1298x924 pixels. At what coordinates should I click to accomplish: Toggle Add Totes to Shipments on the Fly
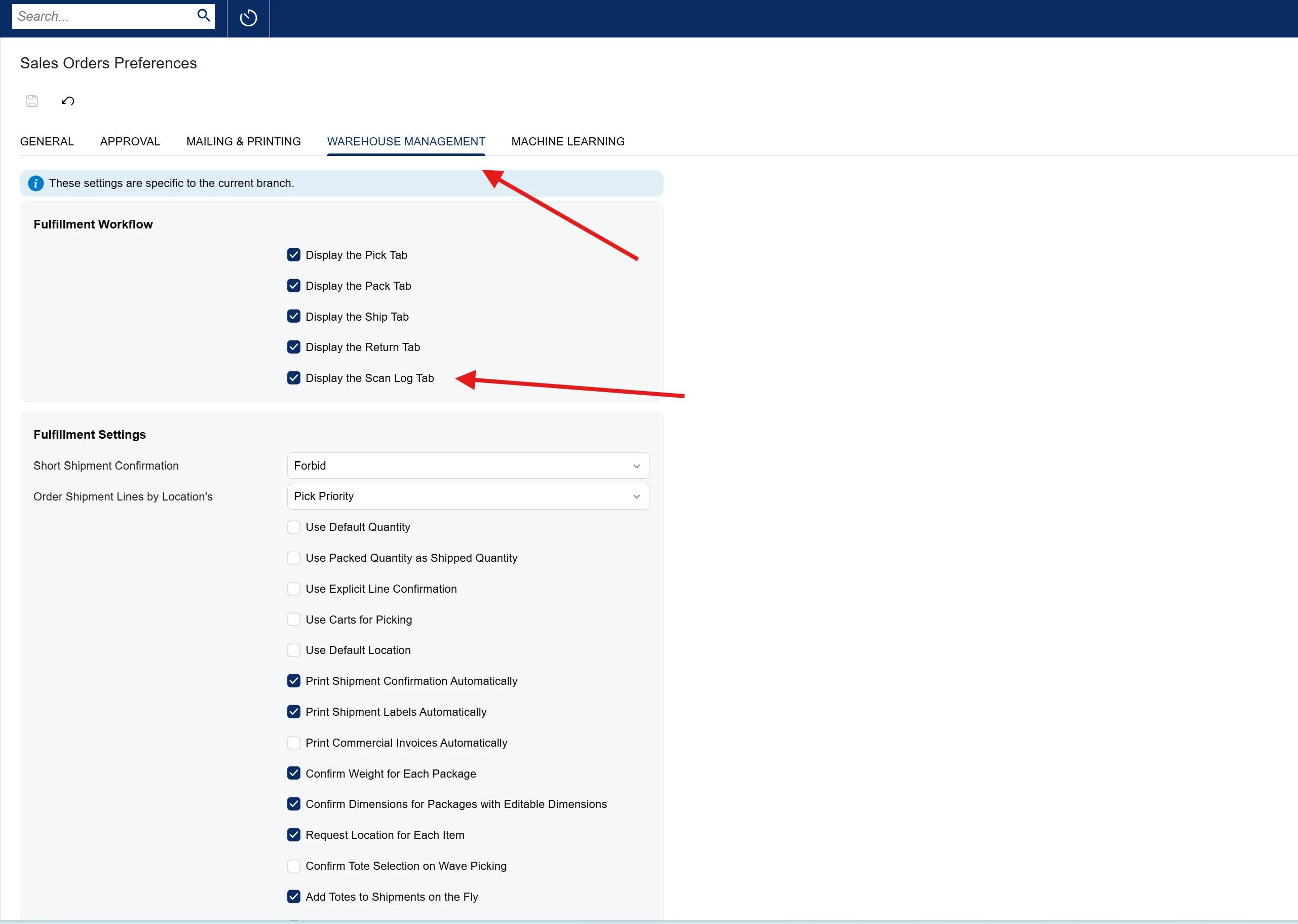pos(294,897)
